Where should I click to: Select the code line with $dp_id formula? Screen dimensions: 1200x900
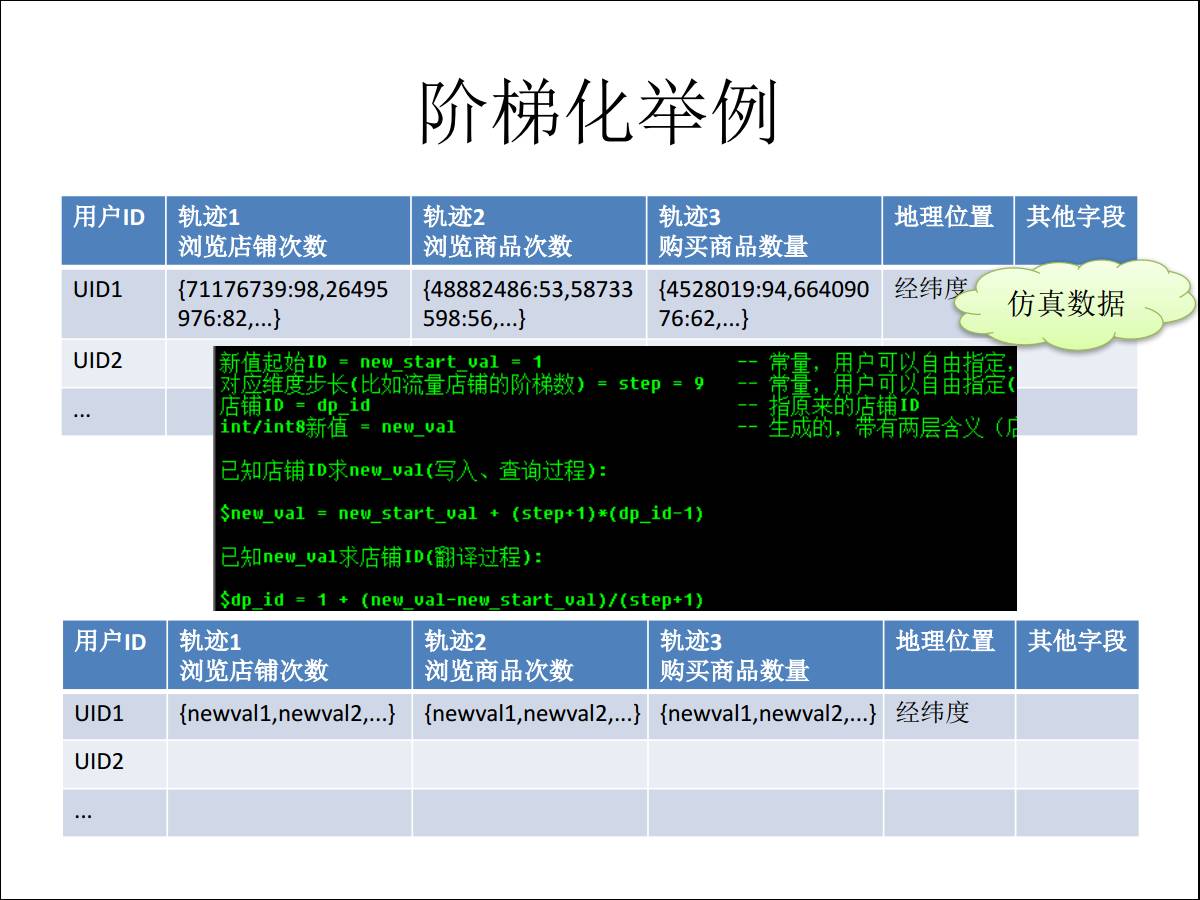462,599
